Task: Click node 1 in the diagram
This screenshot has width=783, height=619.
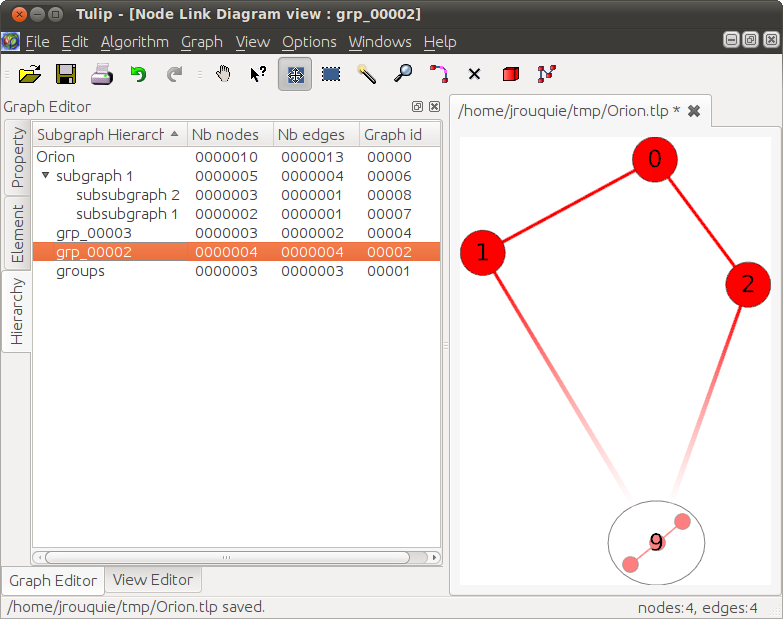Action: click(482, 253)
